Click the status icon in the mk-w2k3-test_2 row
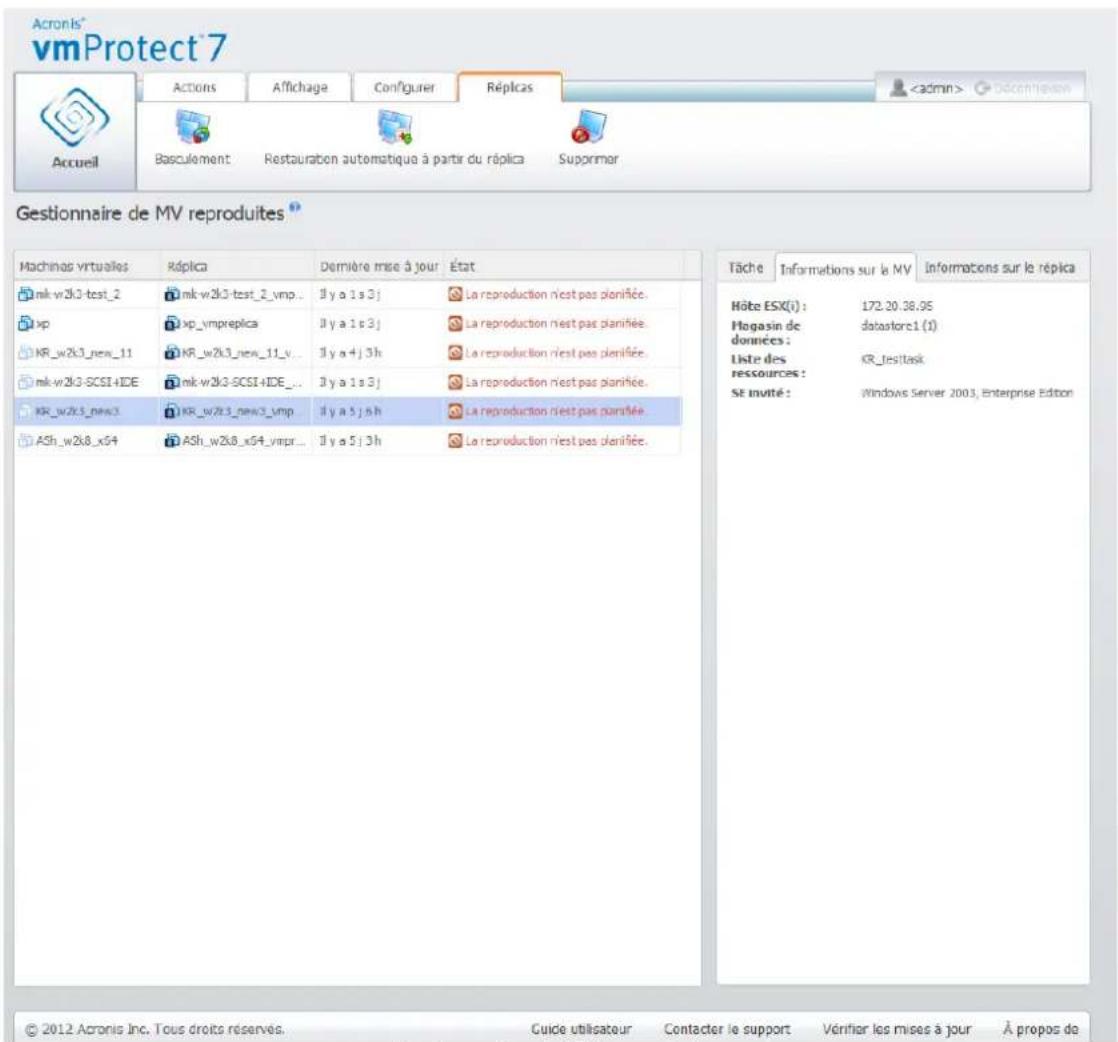The image size is (1118, 1042). [455, 294]
